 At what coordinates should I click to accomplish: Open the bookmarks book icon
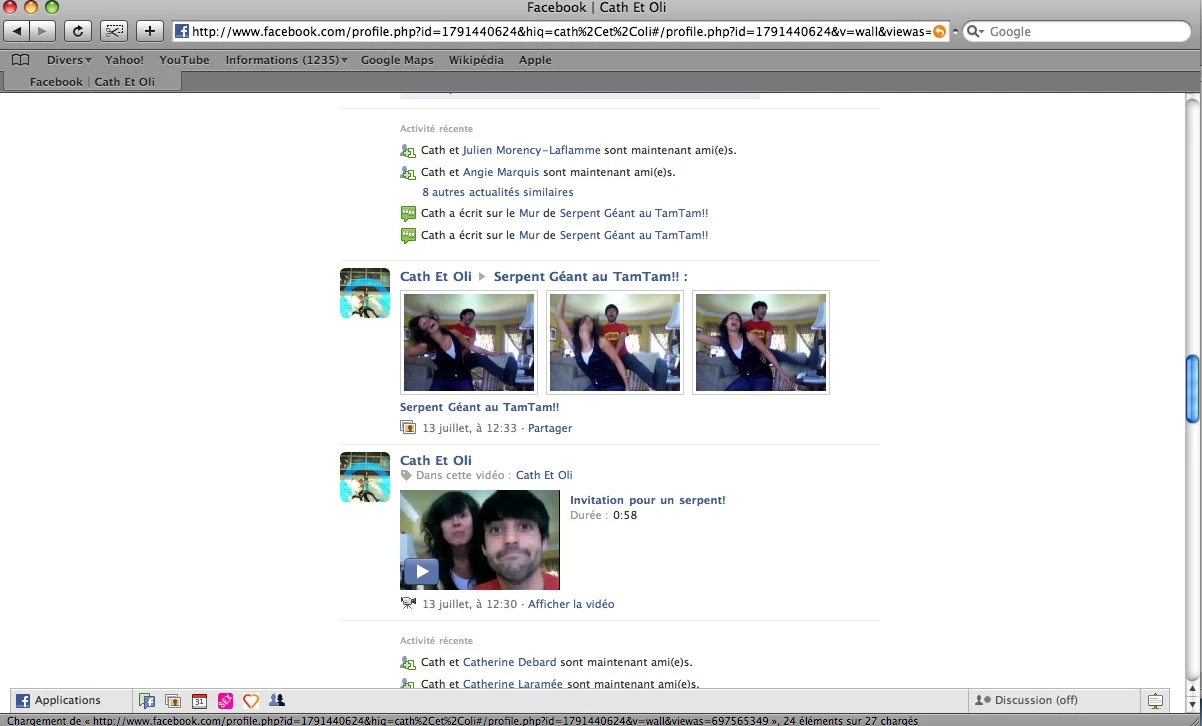20,60
